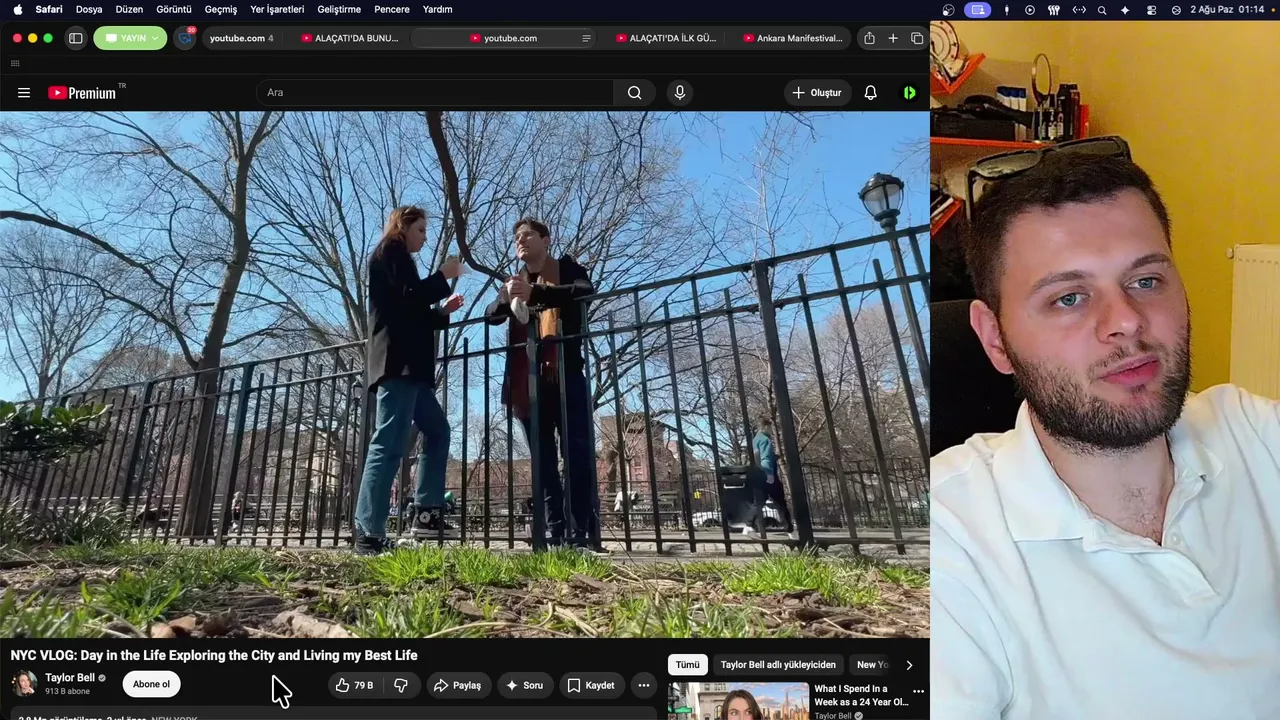Click the screen sharing menu bar icon
1280x720 pixels.
point(977,10)
